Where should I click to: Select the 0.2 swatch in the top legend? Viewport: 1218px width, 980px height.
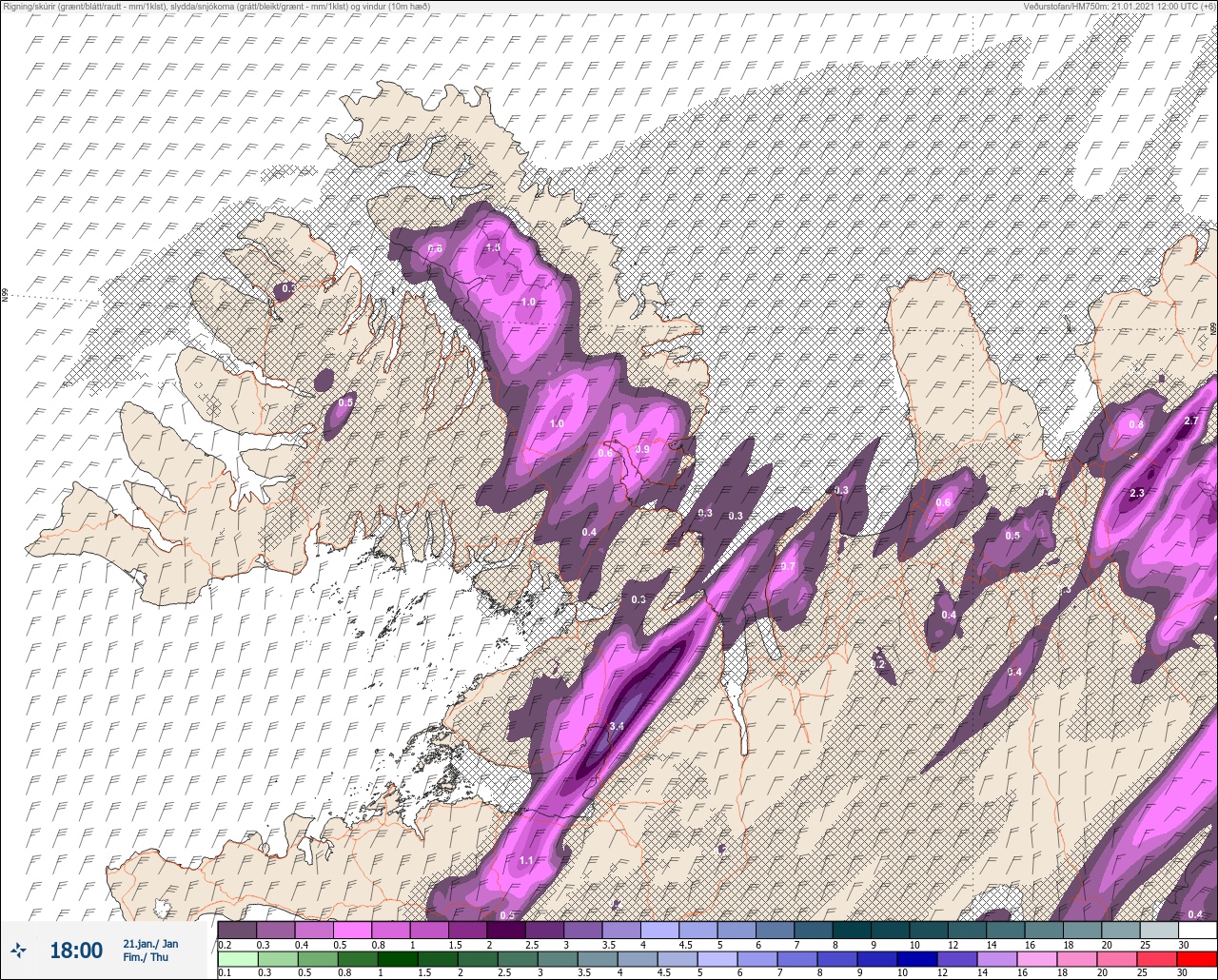pos(237,930)
